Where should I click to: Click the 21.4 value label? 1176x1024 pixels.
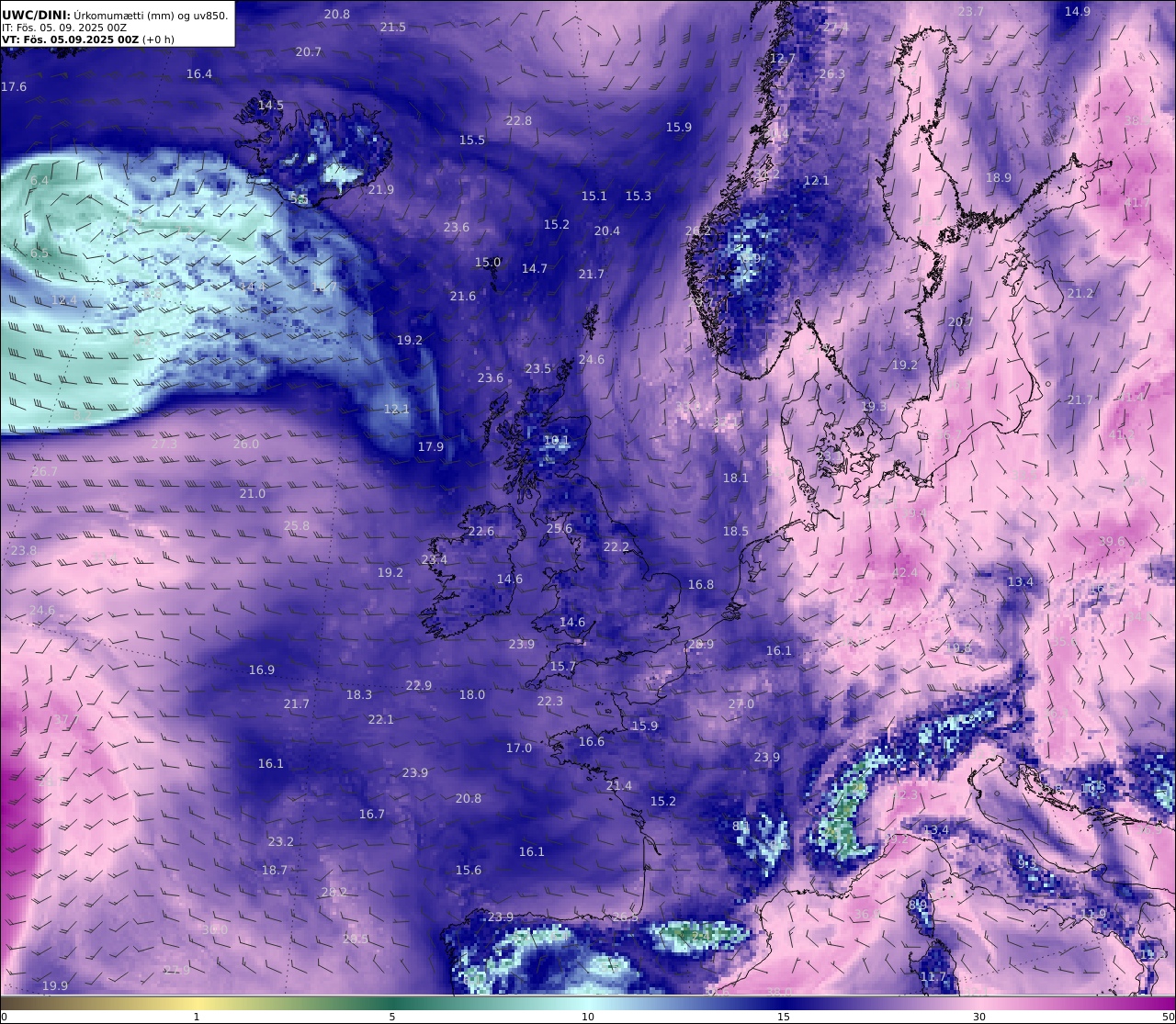[x=619, y=786]
